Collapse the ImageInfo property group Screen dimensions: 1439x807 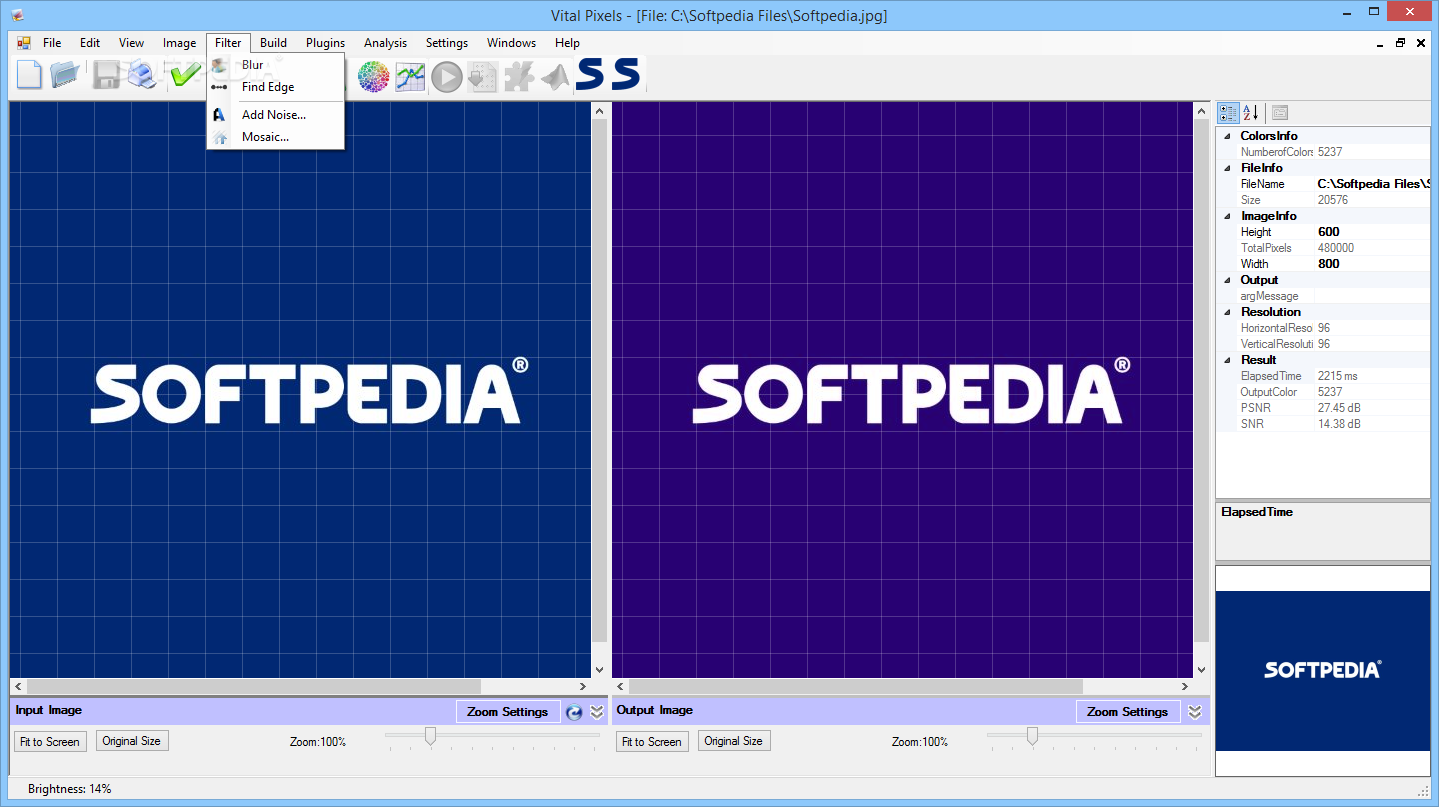1228,216
